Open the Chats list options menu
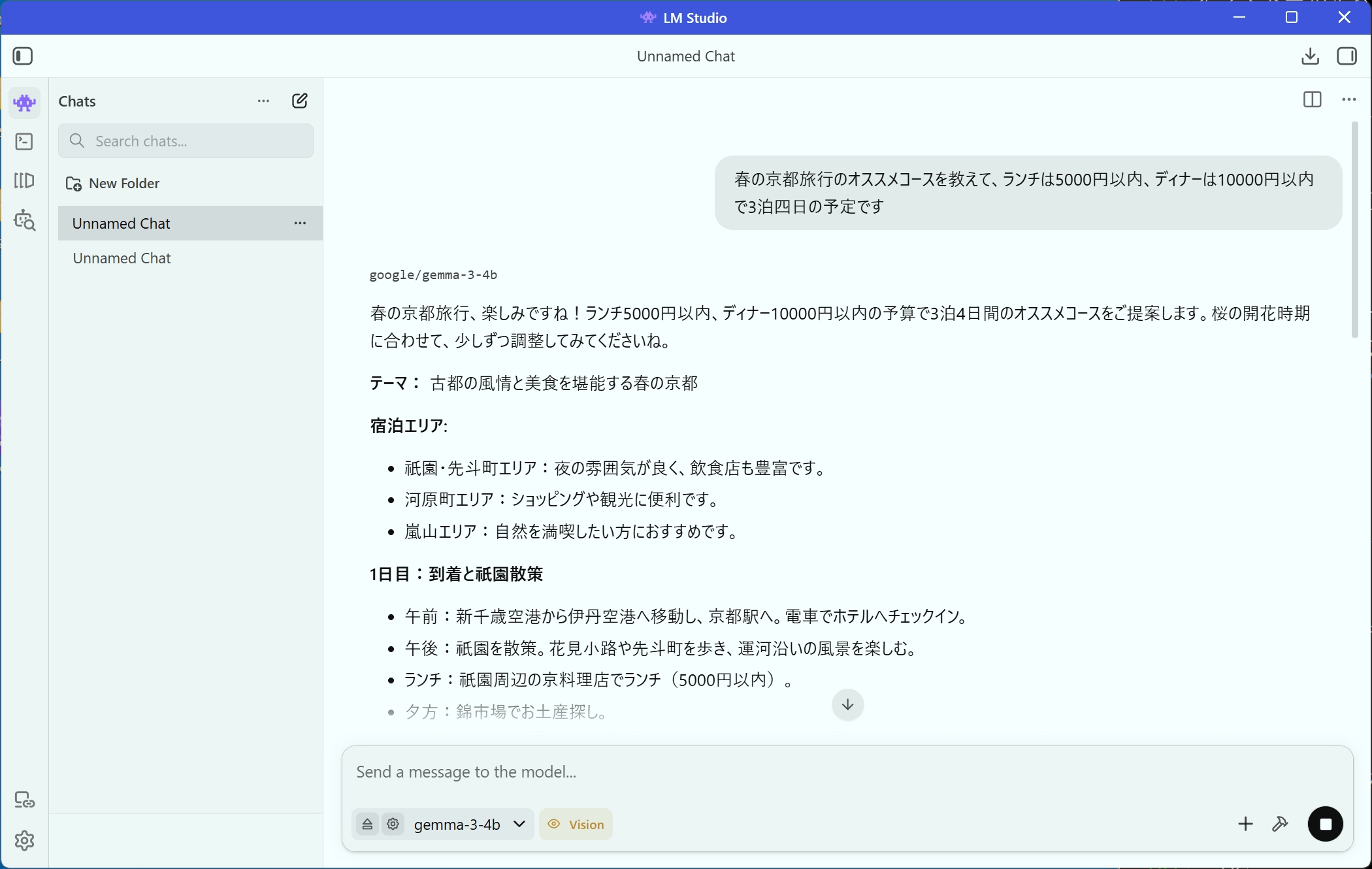This screenshot has width=1372, height=869. pos(263,101)
